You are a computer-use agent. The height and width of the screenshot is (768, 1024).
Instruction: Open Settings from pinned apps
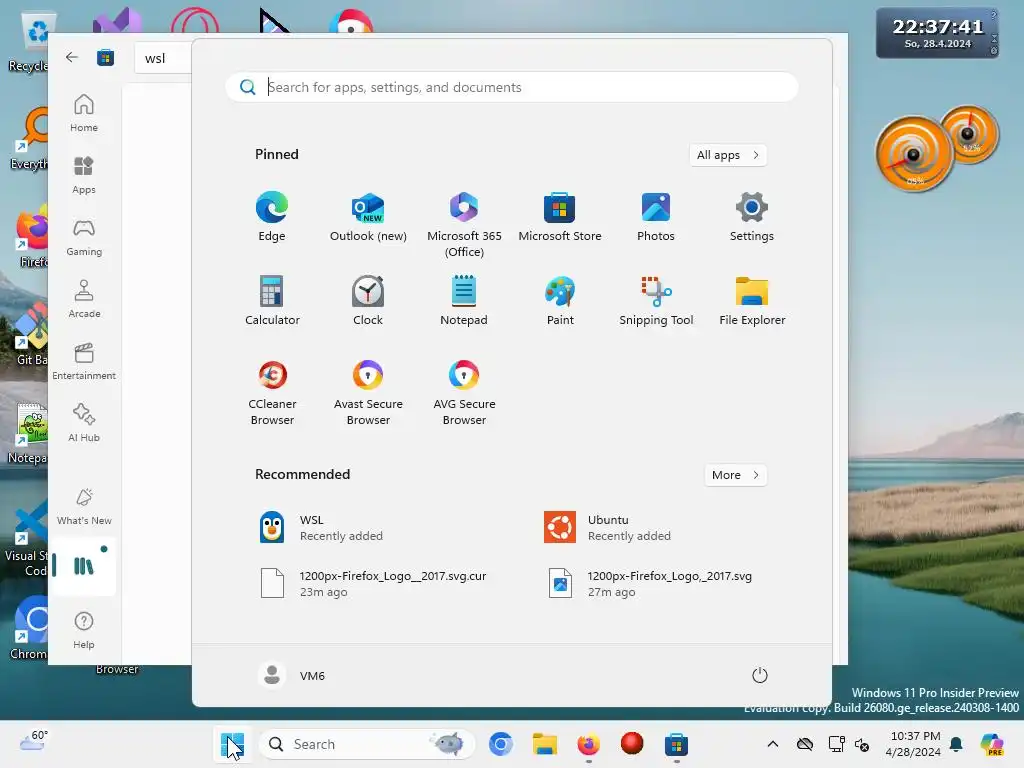pos(752,217)
